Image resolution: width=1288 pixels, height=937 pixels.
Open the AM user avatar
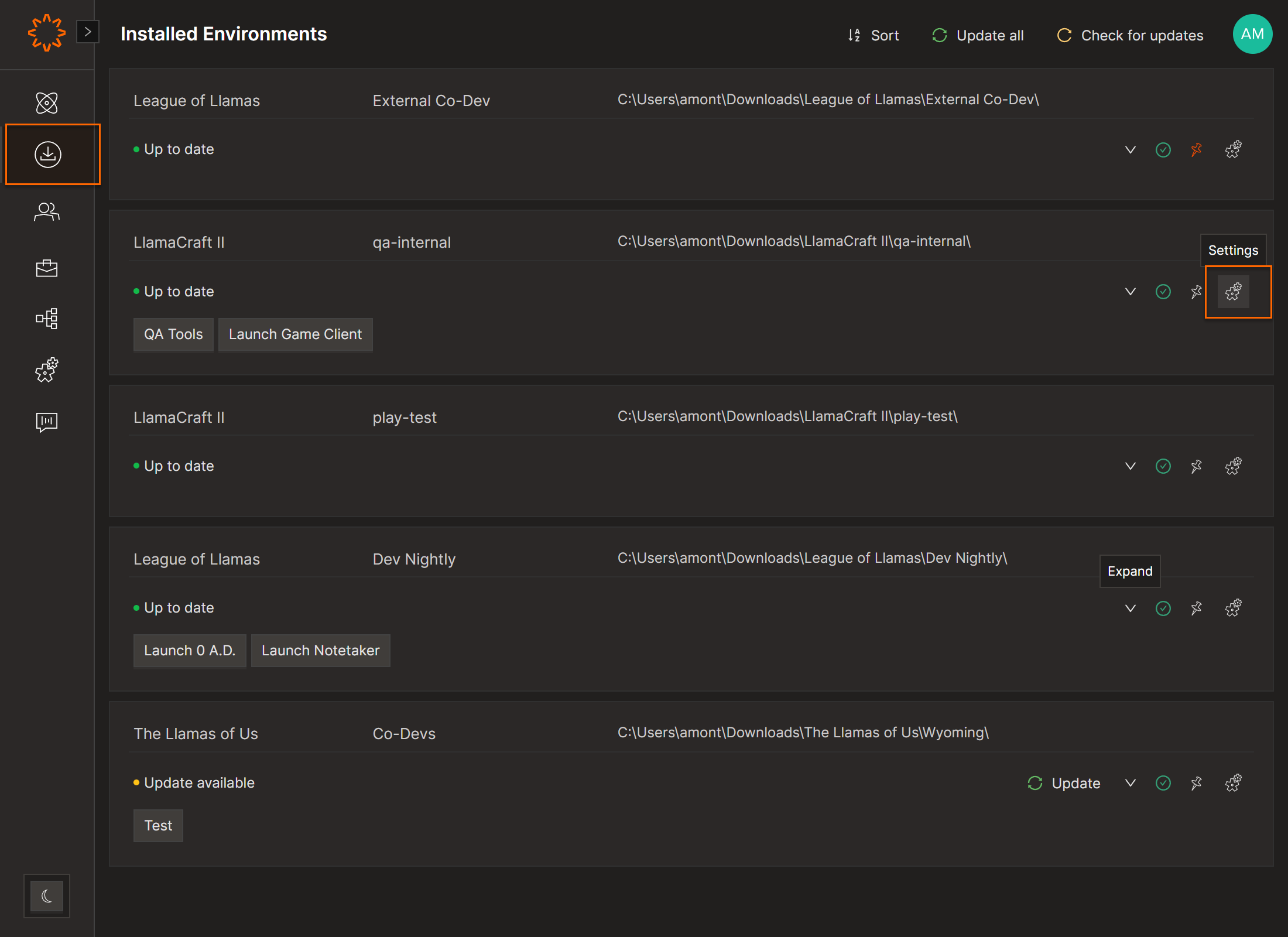pos(1252,35)
